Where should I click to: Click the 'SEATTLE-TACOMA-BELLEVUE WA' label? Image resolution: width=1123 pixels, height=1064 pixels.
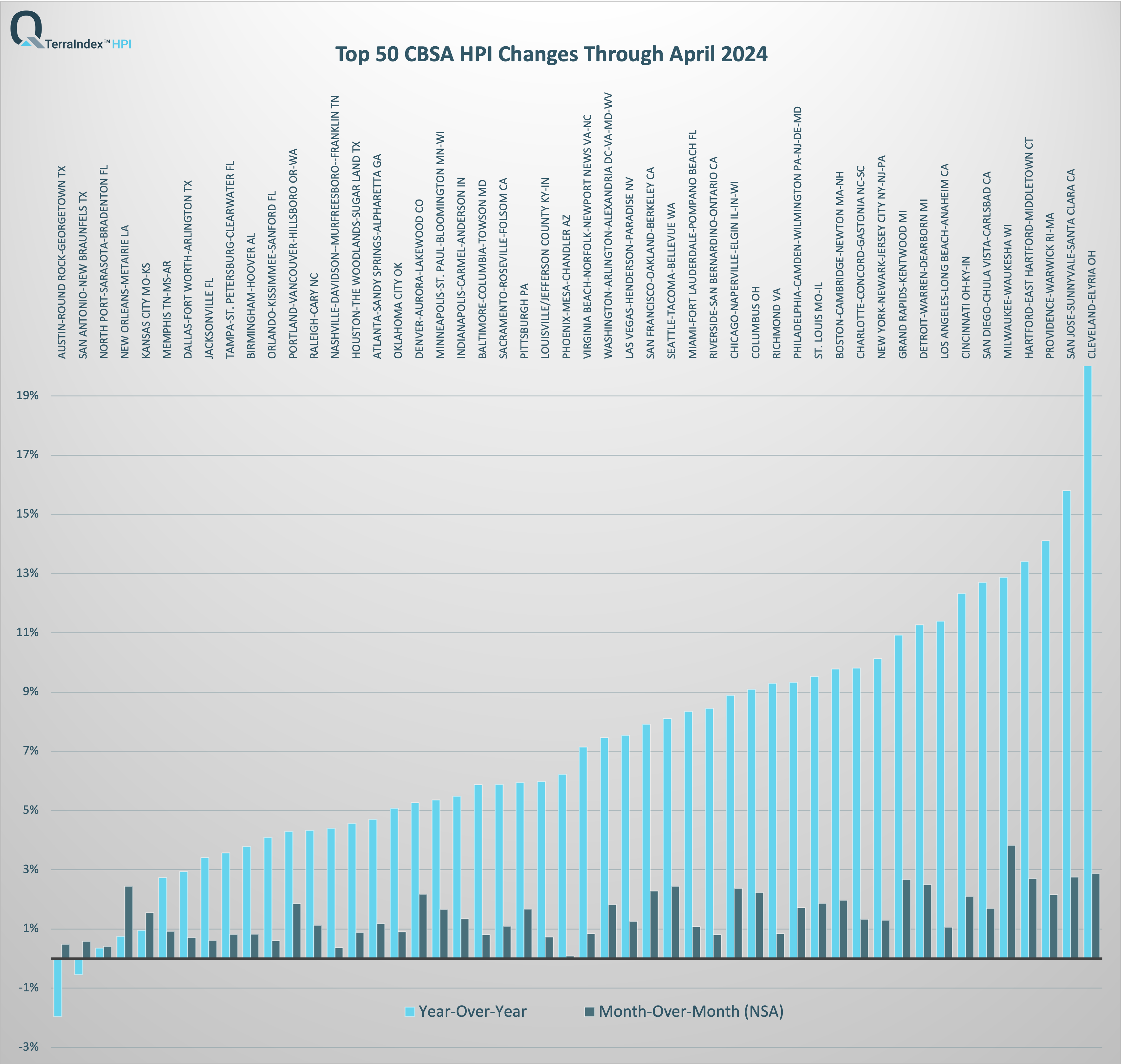pos(671,281)
